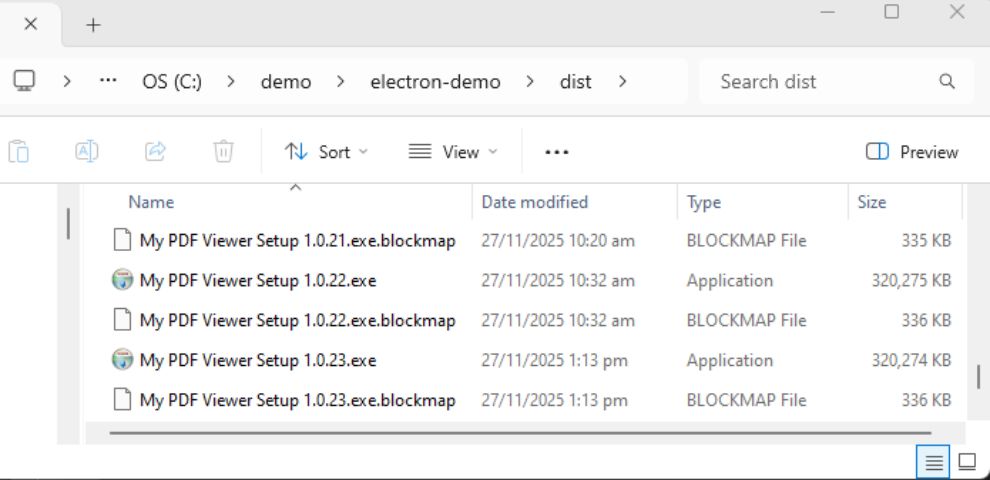Screen dimensions: 990x480
Task: Switch to large thumbnails view layout
Action: [967, 462]
